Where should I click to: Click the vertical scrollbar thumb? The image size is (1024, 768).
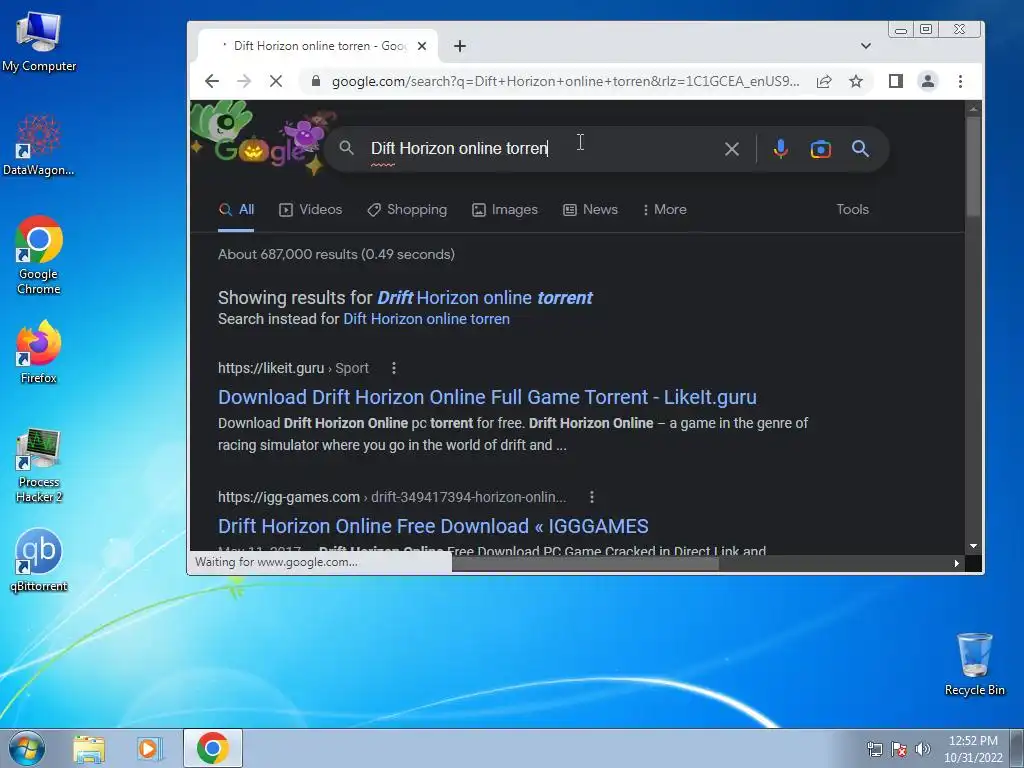[973, 166]
